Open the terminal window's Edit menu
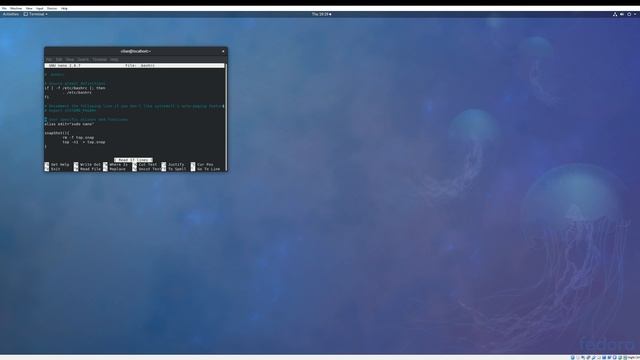This screenshot has height=360, width=640. coord(59,60)
